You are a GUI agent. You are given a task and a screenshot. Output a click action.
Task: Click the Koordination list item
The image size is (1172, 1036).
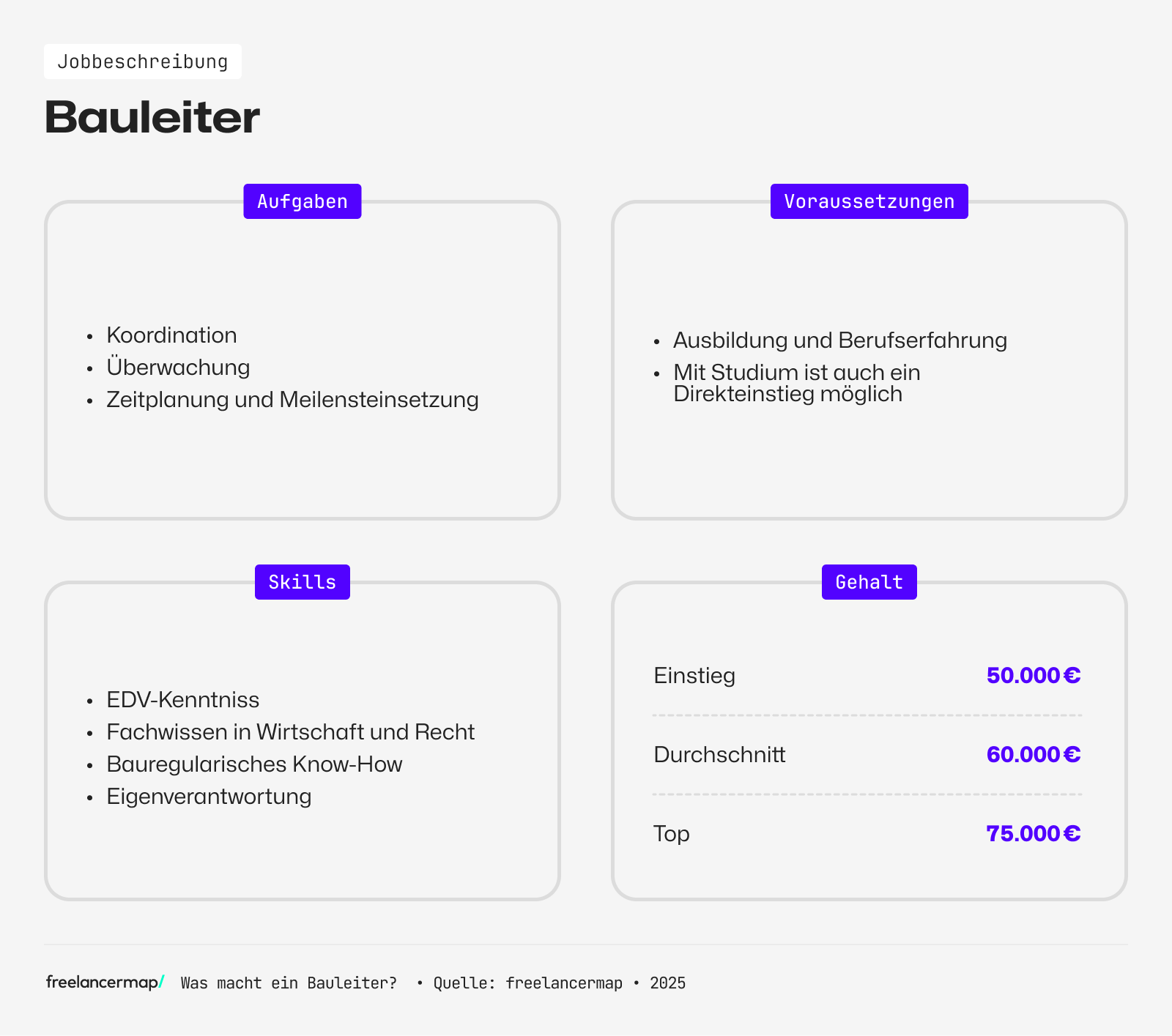coord(171,335)
